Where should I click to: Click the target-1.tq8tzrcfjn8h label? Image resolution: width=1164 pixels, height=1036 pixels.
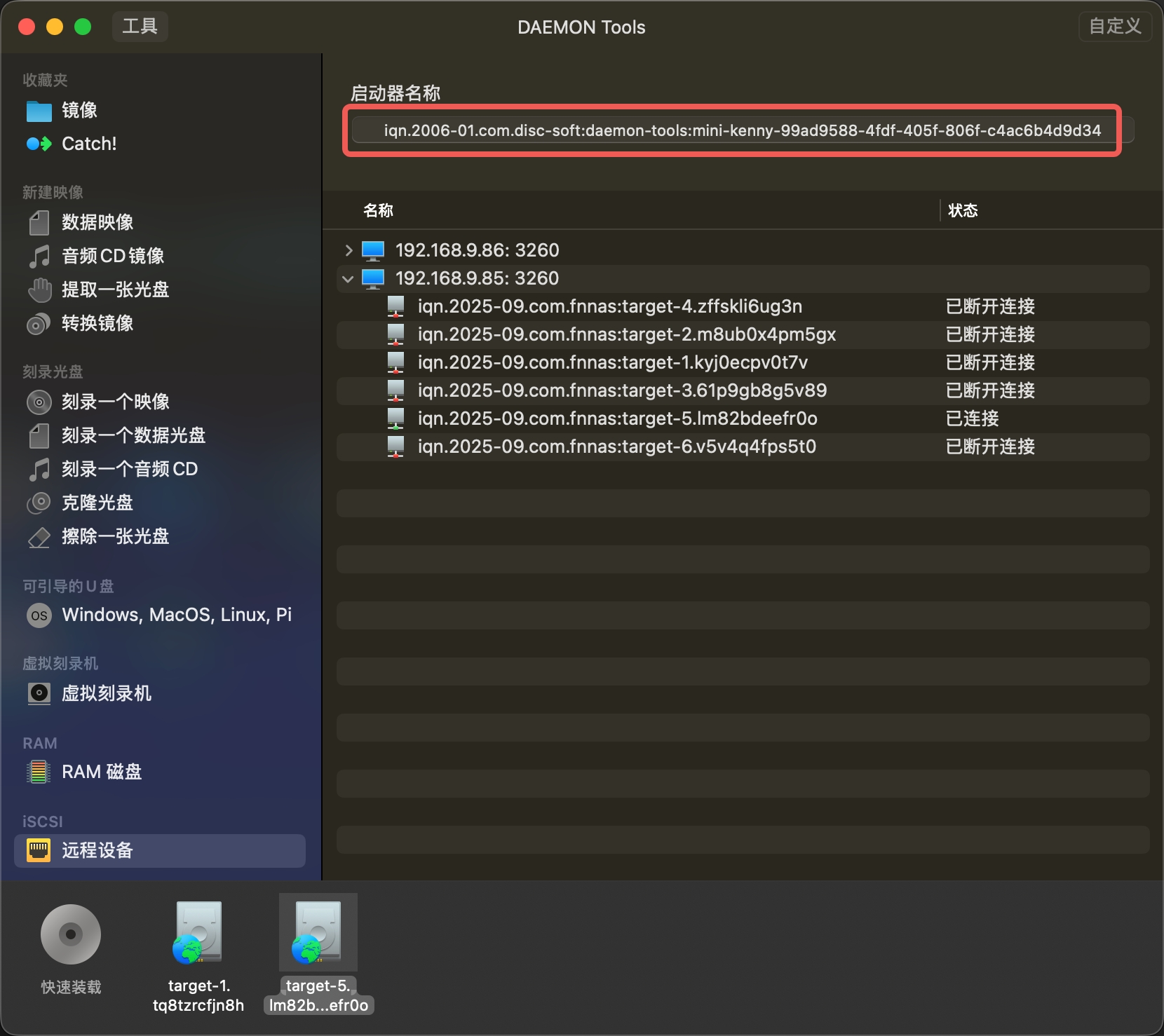(x=198, y=996)
